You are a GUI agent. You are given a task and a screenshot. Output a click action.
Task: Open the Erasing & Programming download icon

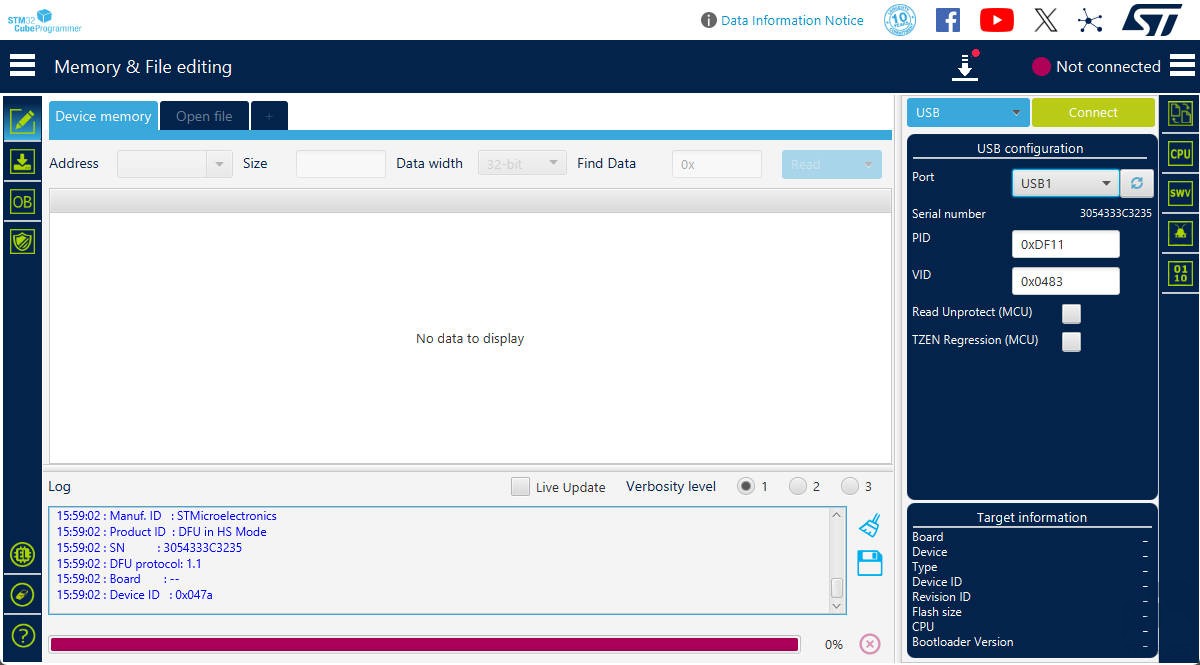(22, 161)
